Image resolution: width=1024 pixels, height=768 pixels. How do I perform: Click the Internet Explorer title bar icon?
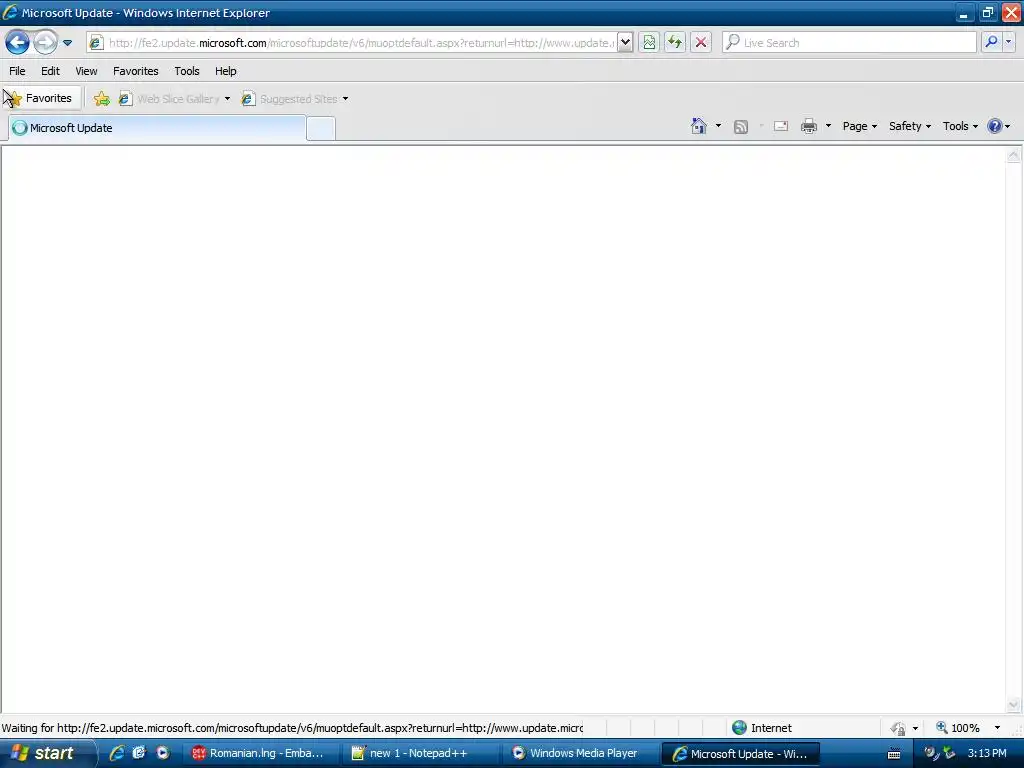(x=10, y=12)
